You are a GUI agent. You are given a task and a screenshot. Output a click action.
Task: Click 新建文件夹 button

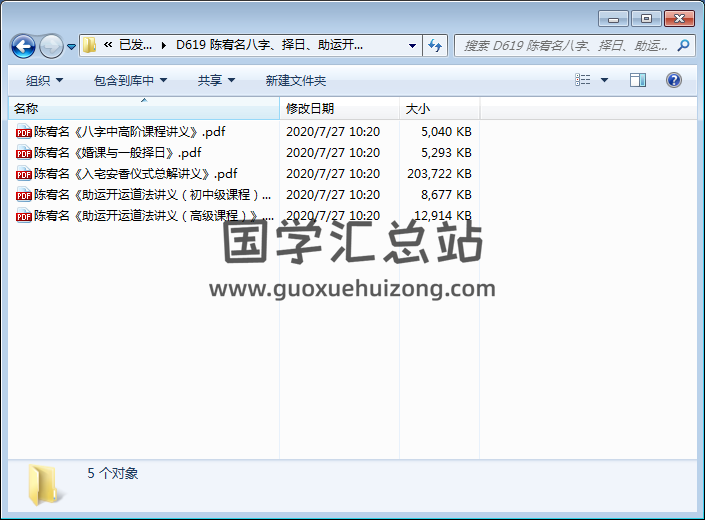click(x=296, y=80)
